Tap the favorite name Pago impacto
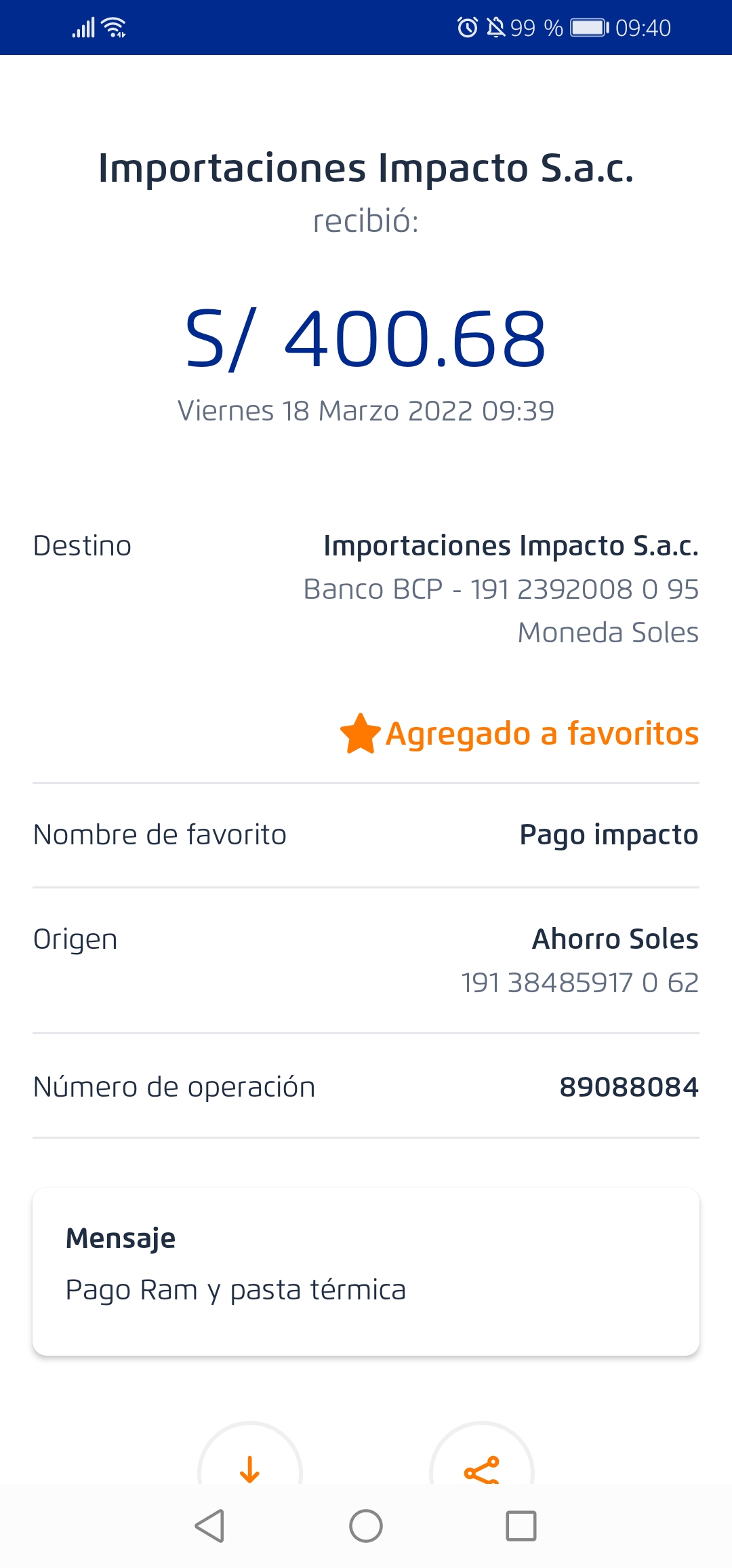 click(x=609, y=835)
